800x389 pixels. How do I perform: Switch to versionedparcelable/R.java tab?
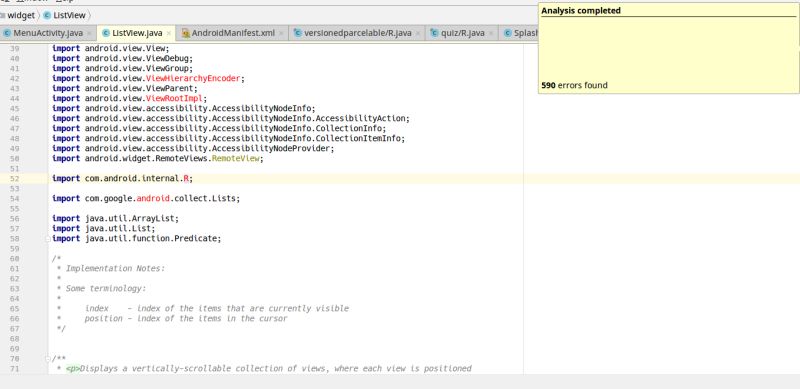click(x=358, y=33)
